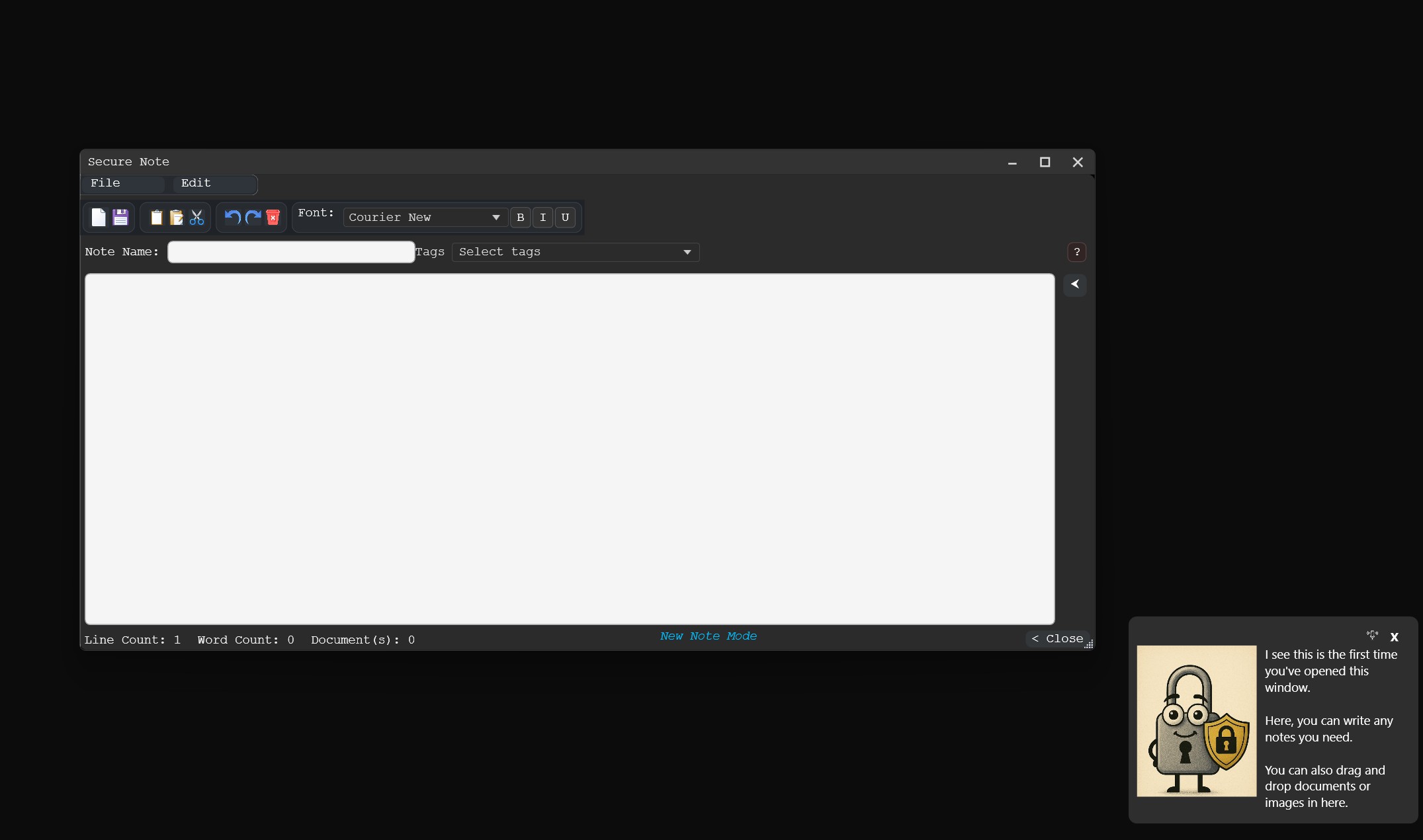Dismiss the padlock assistant tip with X

1394,637
